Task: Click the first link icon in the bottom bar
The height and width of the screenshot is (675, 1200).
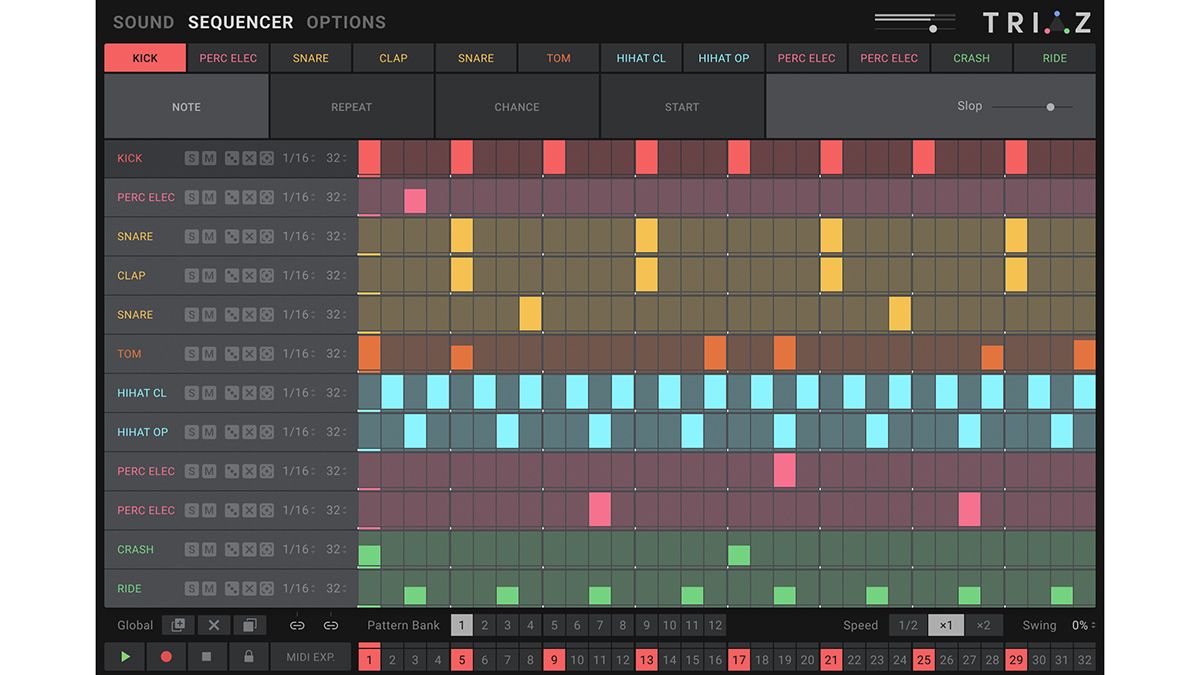Action: tap(296, 624)
